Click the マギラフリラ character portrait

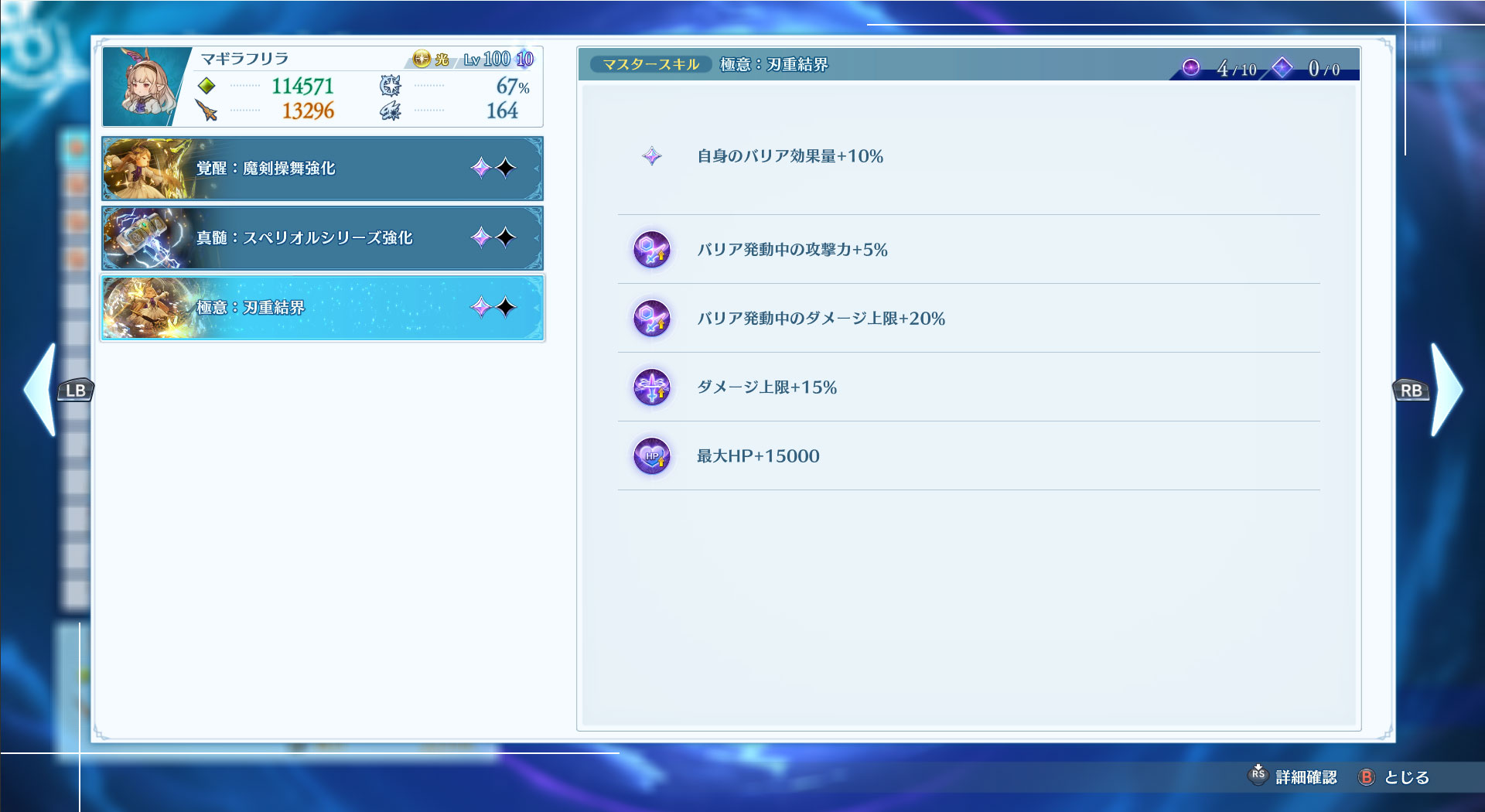[145, 87]
